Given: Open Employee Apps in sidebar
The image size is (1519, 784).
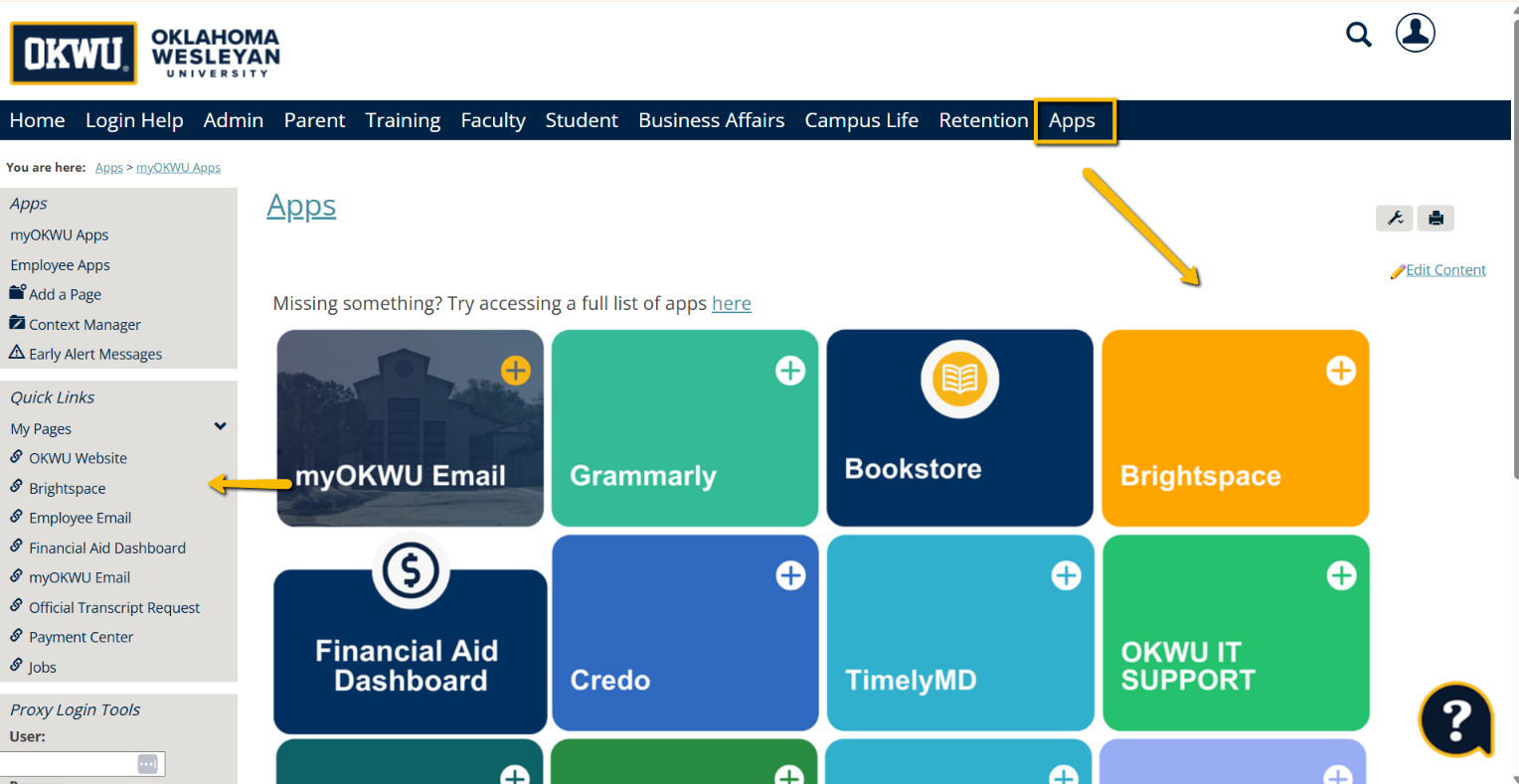Looking at the screenshot, I should point(61,264).
